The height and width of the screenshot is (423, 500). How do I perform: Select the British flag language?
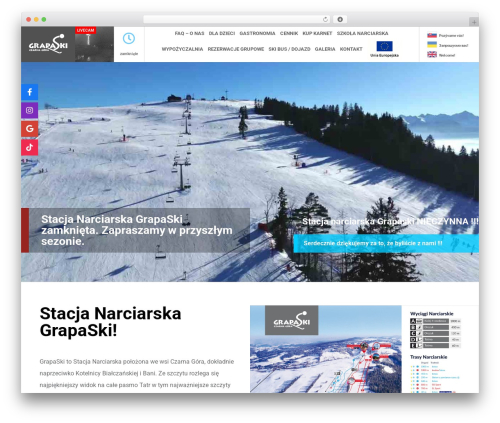pos(432,54)
